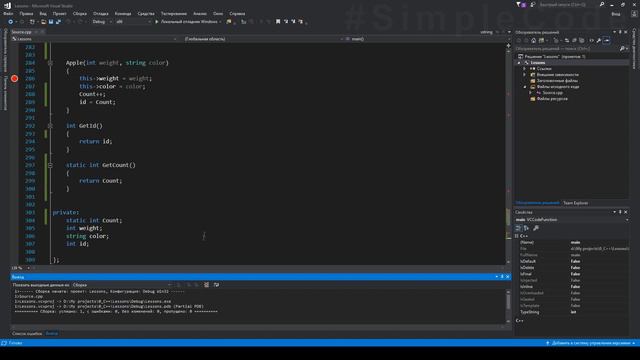Screen dimensions: 640x360
Task: Toggle Alphabetical view in Properties panel
Action: (x=526, y=228)
